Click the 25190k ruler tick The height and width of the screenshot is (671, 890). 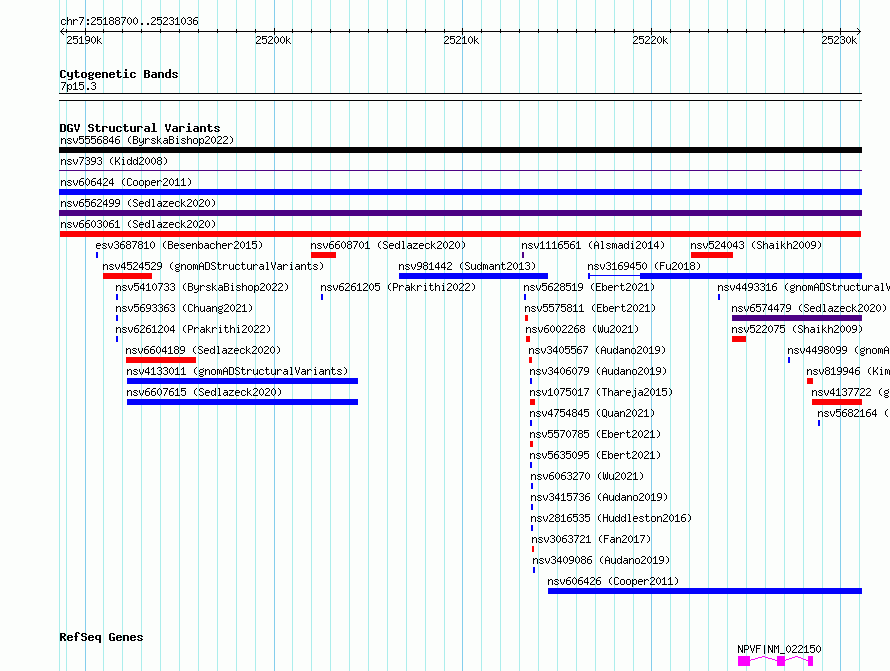coord(85,40)
